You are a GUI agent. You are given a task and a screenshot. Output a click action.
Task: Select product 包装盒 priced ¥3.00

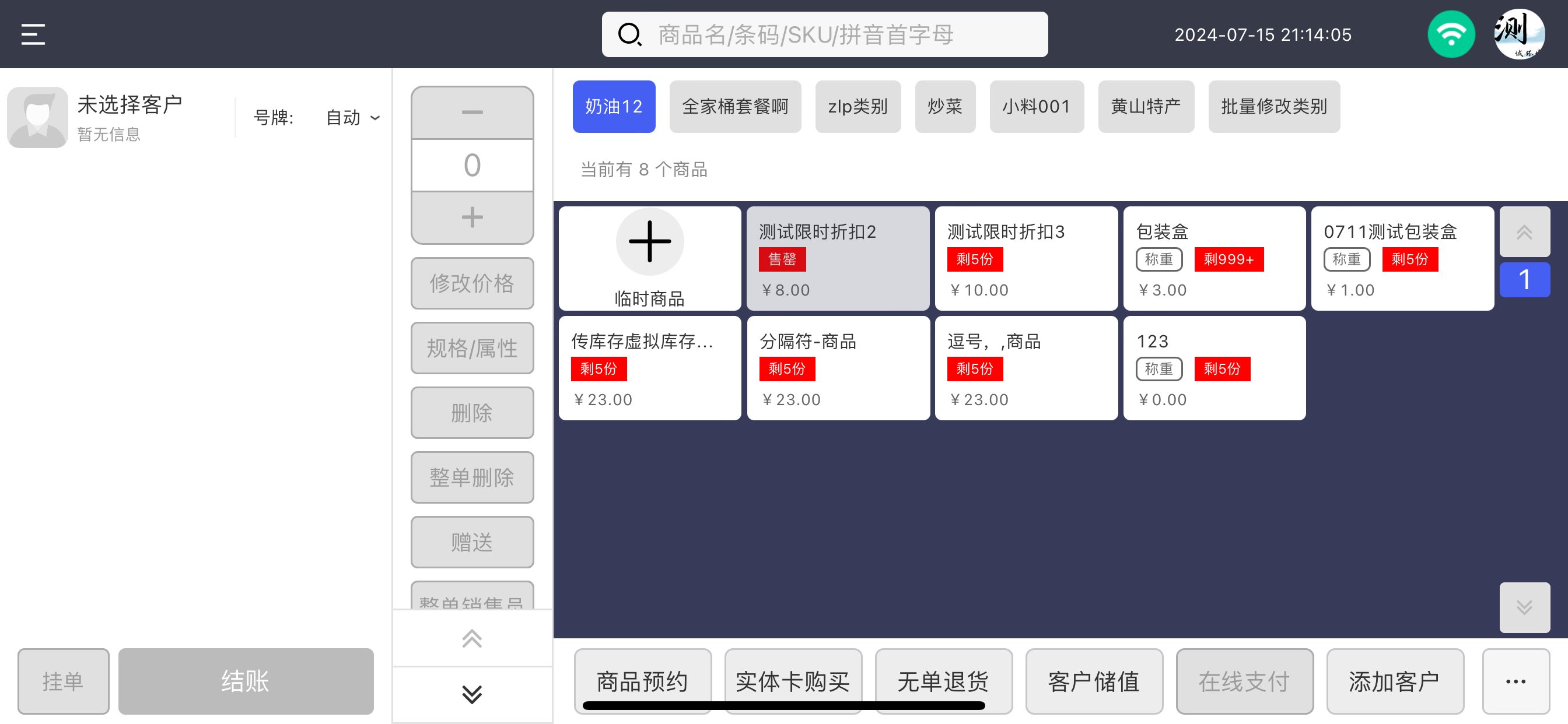tap(1214, 259)
